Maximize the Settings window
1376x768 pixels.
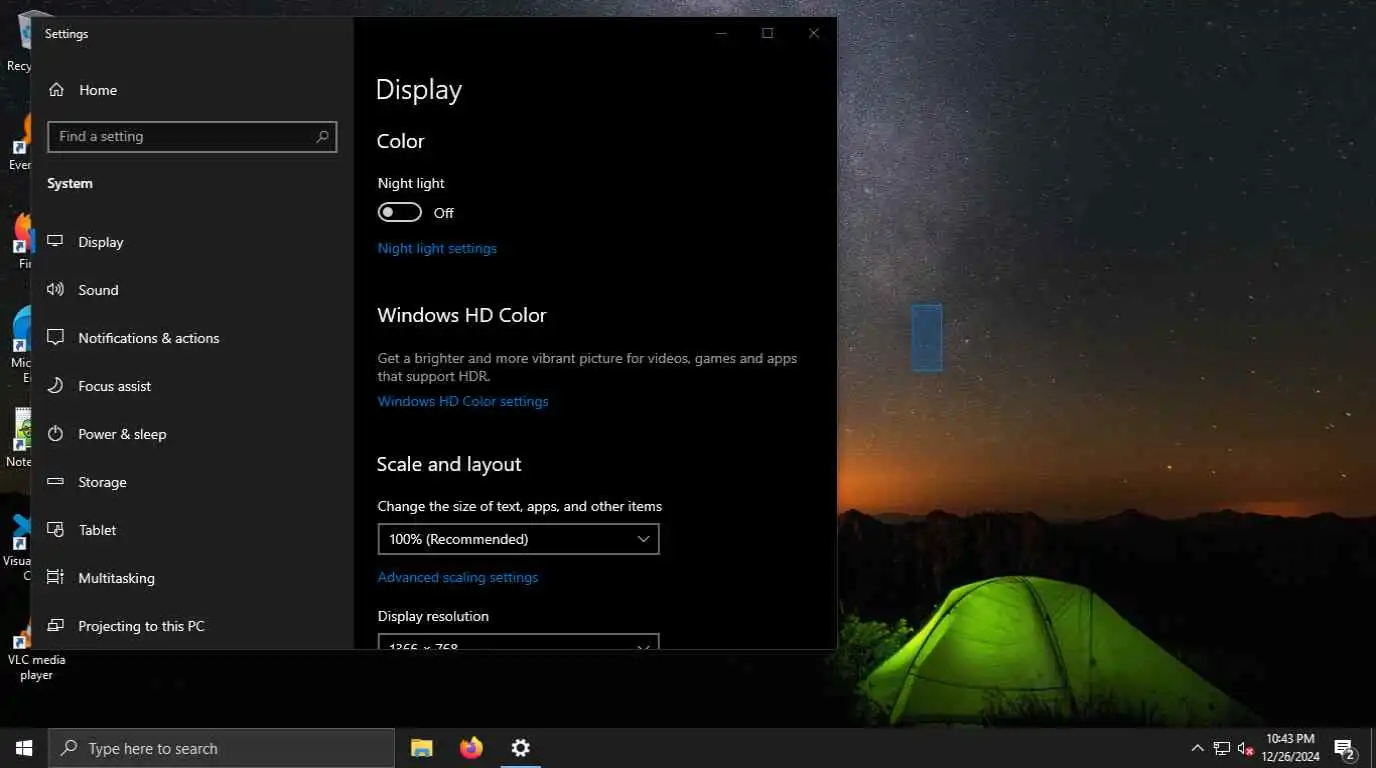[767, 33]
